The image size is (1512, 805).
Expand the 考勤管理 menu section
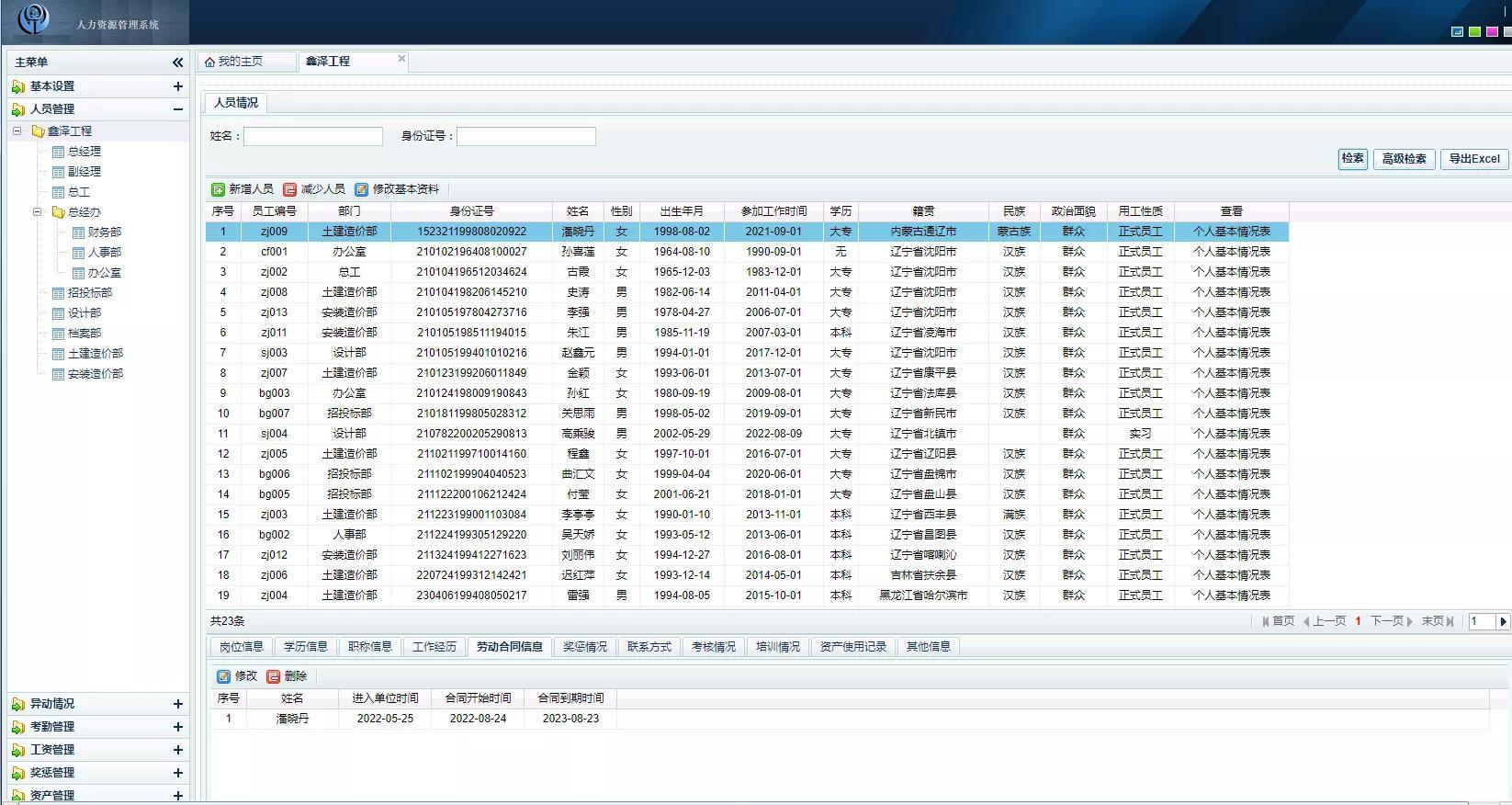[x=177, y=727]
